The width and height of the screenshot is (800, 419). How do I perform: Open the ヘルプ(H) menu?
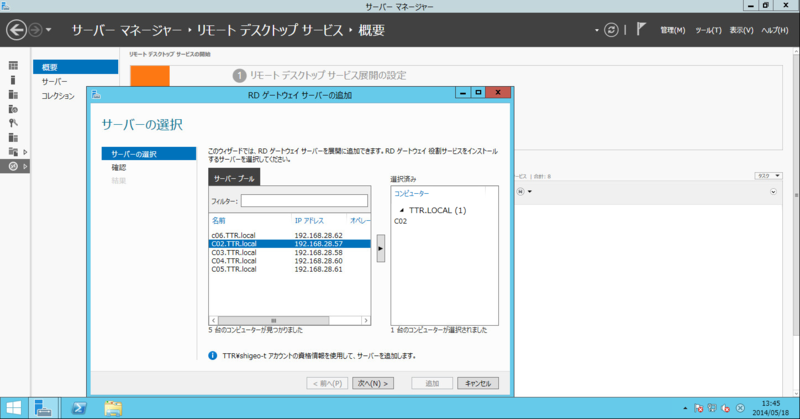click(x=774, y=30)
